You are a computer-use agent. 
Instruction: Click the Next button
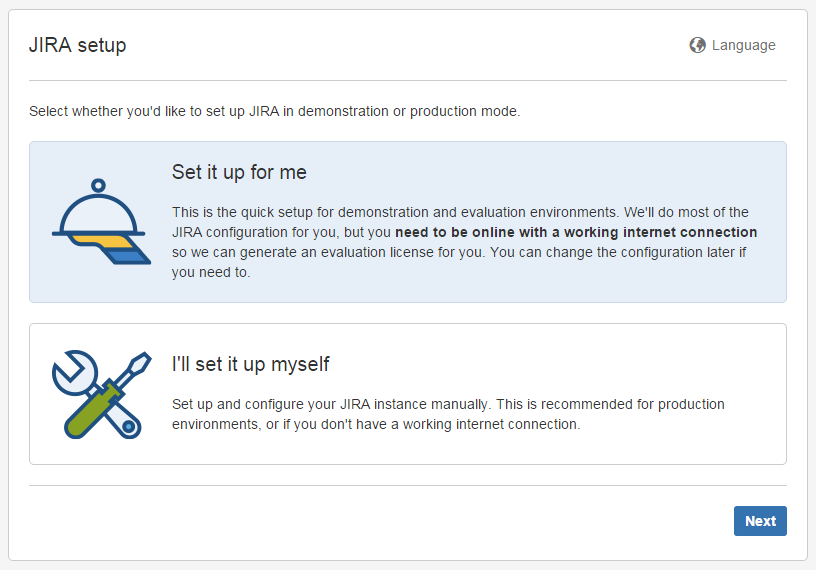[760, 521]
